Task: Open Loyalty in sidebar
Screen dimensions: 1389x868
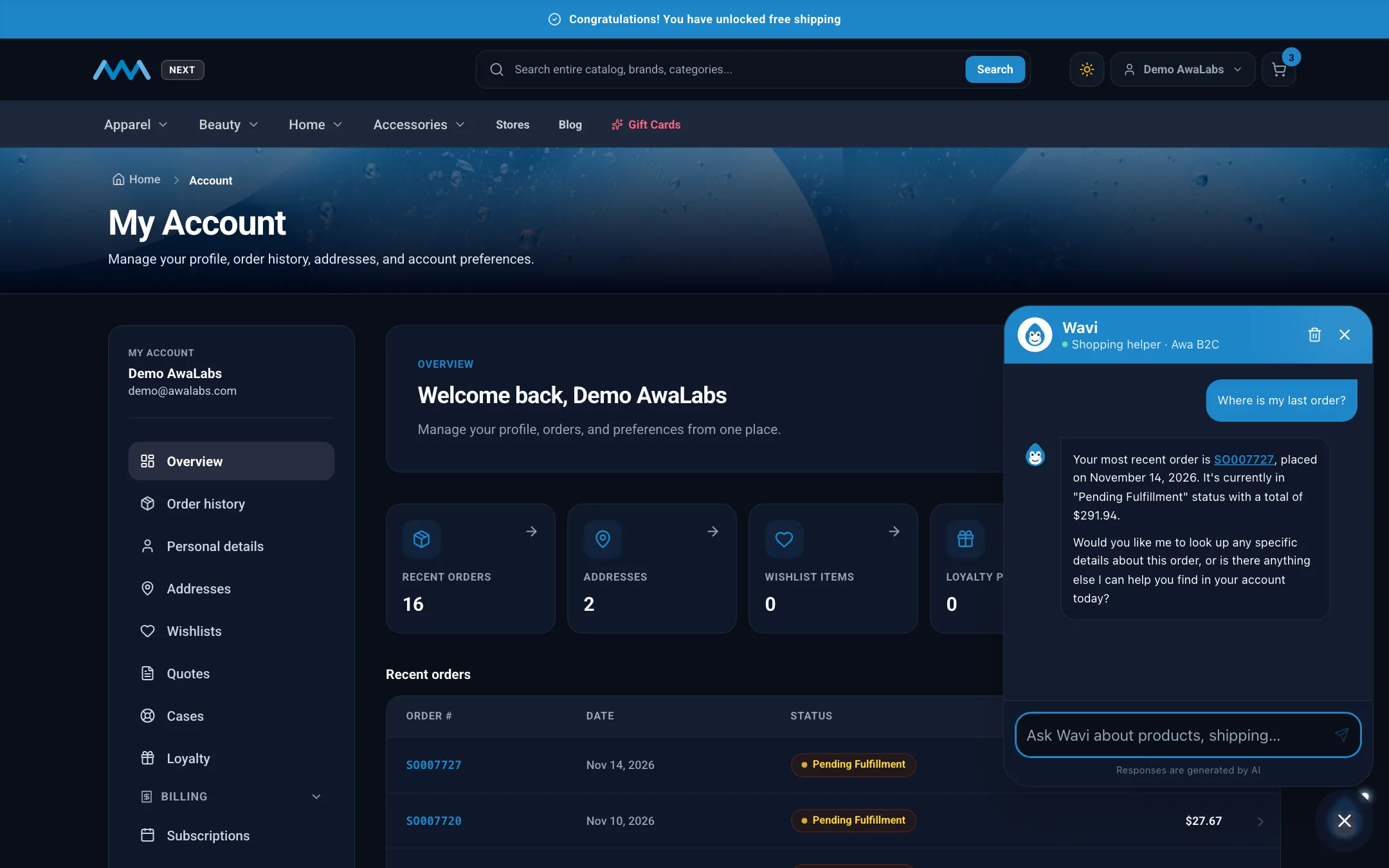Action: tap(232, 758)
